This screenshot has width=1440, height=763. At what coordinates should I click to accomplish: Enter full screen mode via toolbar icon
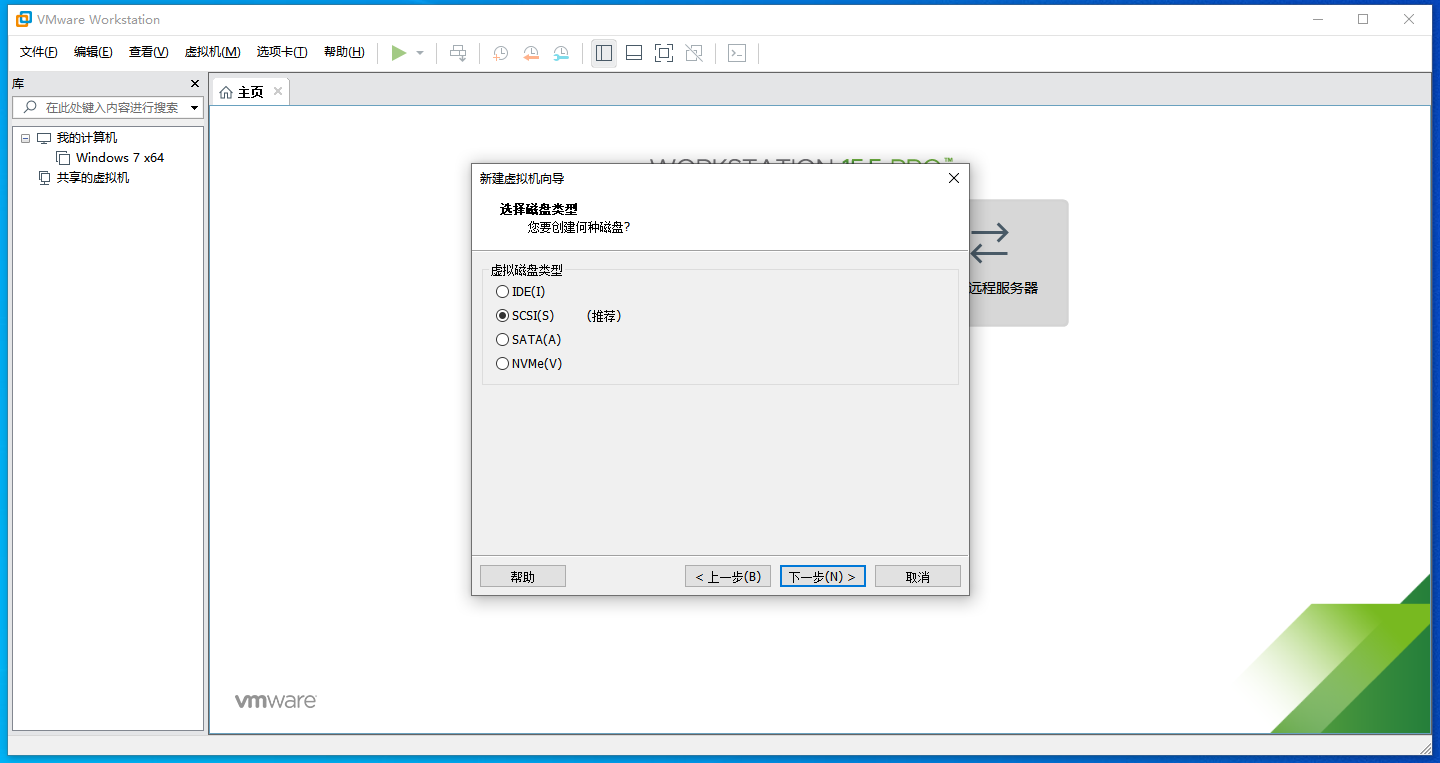(x=664, y=53)
